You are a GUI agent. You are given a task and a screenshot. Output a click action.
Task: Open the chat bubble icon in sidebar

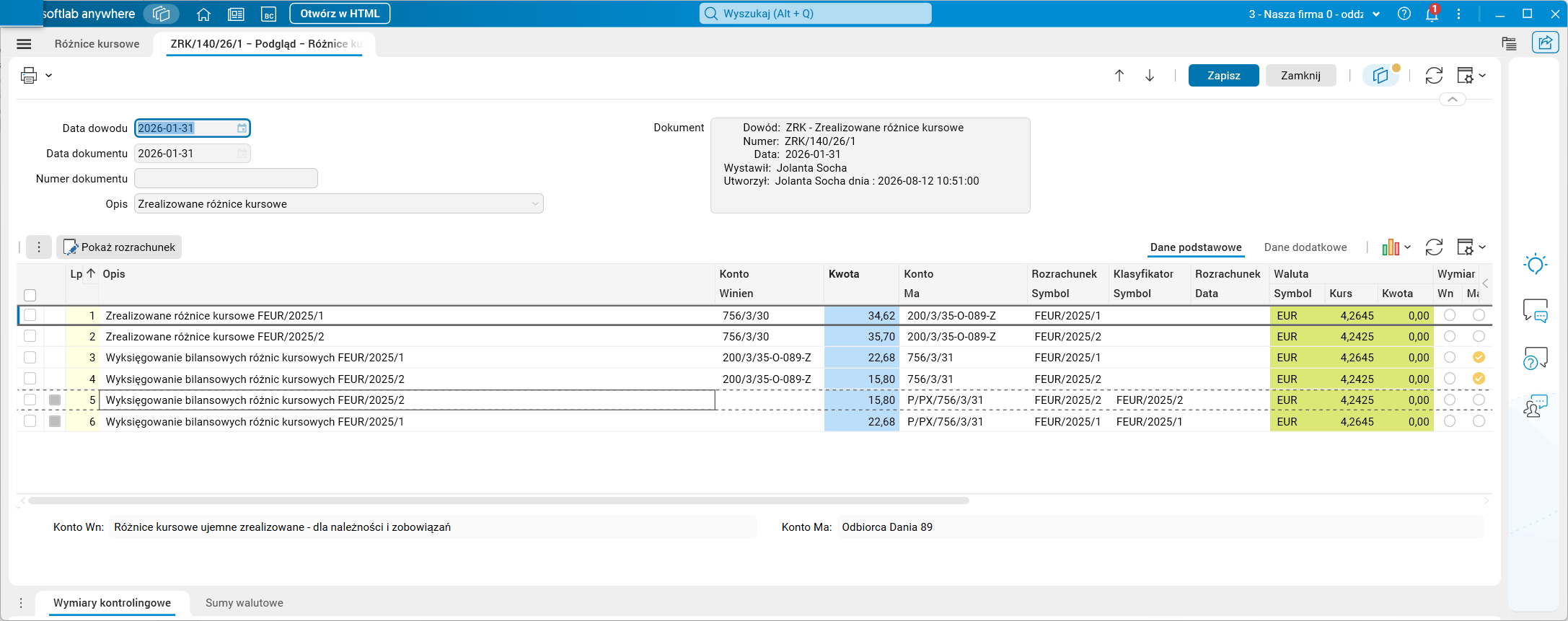[x=1536, y=310]
